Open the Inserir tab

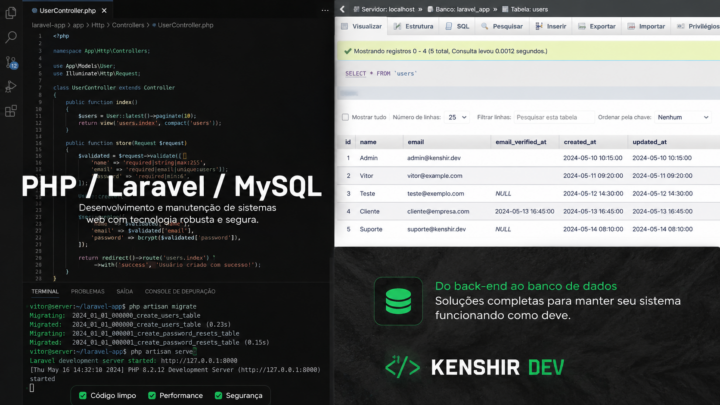(x=551, y=26)
